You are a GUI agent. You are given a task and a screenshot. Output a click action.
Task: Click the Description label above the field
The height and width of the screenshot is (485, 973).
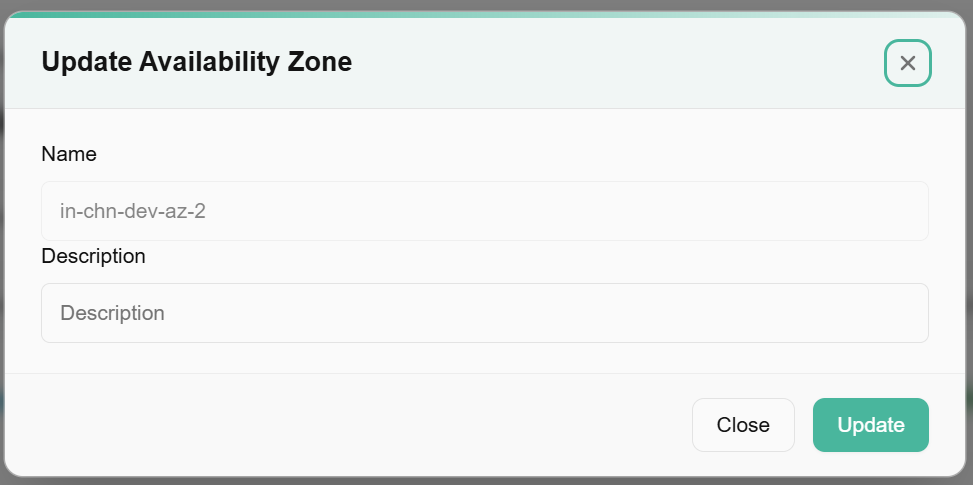[93, 256]
